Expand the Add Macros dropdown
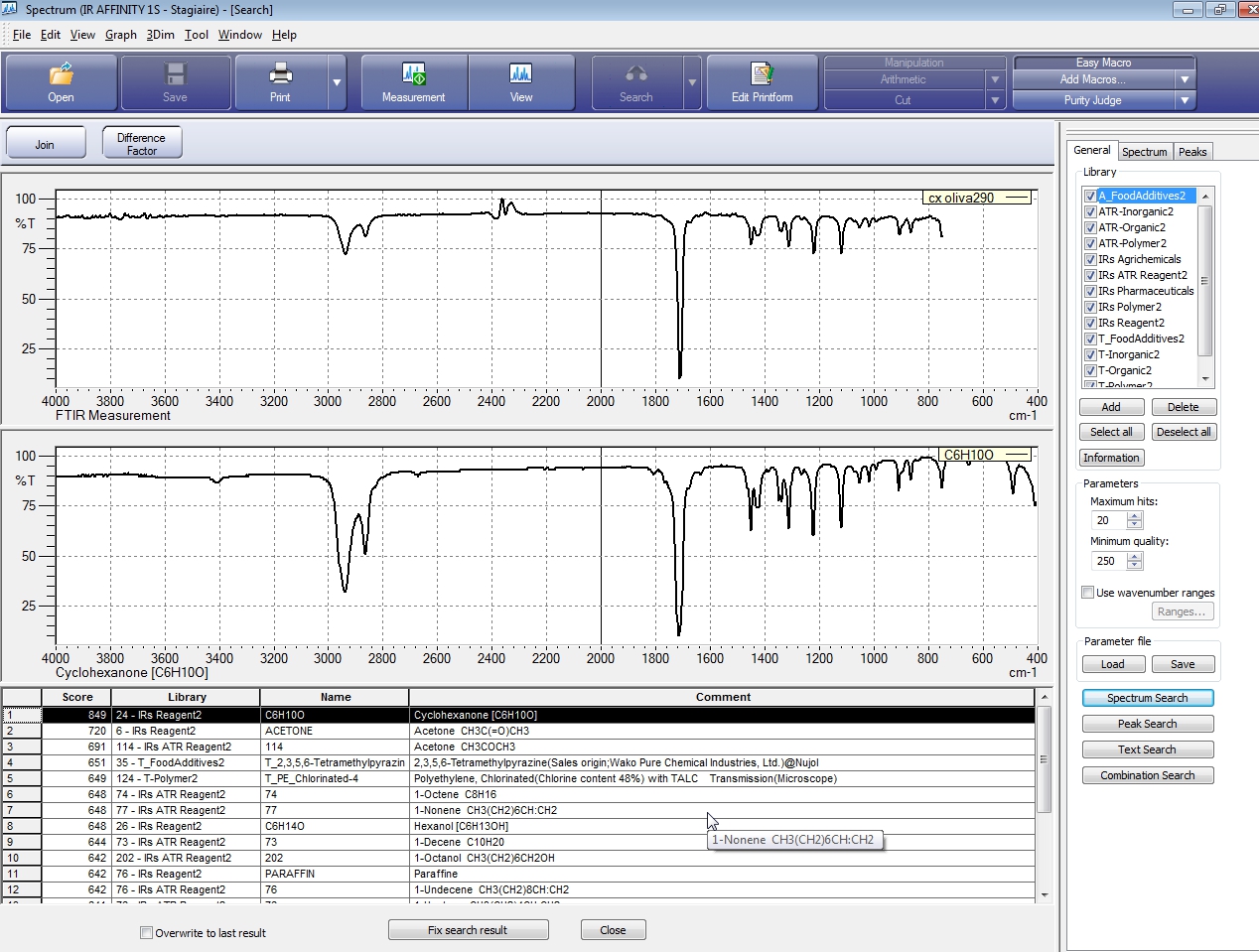 [x=1185, y=79]
